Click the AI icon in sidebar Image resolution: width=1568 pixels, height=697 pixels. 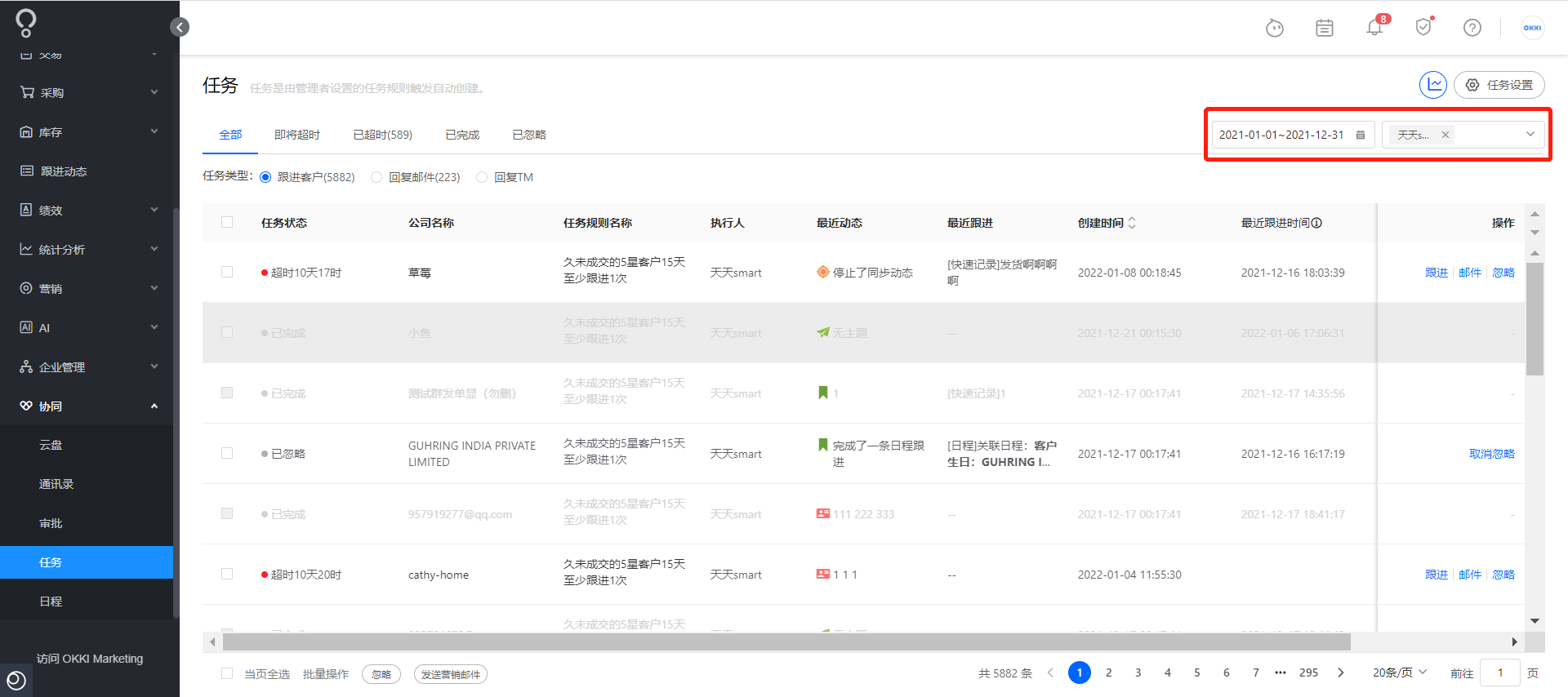26,327
